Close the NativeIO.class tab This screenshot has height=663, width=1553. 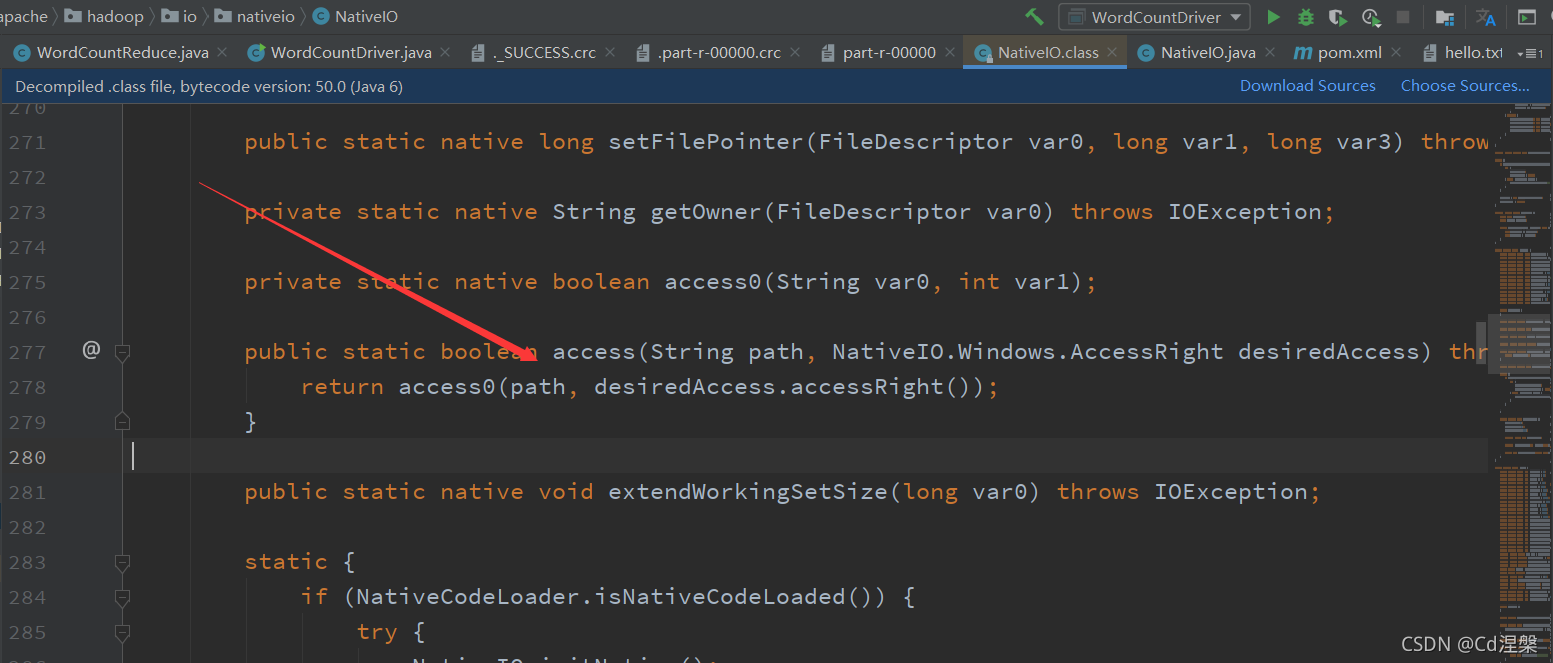[1111, 52]
